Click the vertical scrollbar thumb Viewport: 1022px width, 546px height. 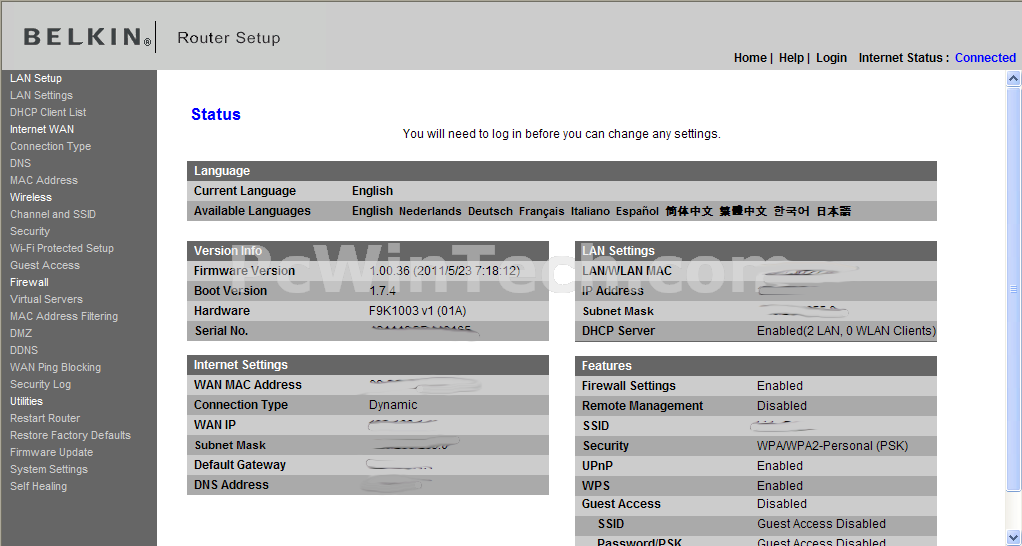1013,289
